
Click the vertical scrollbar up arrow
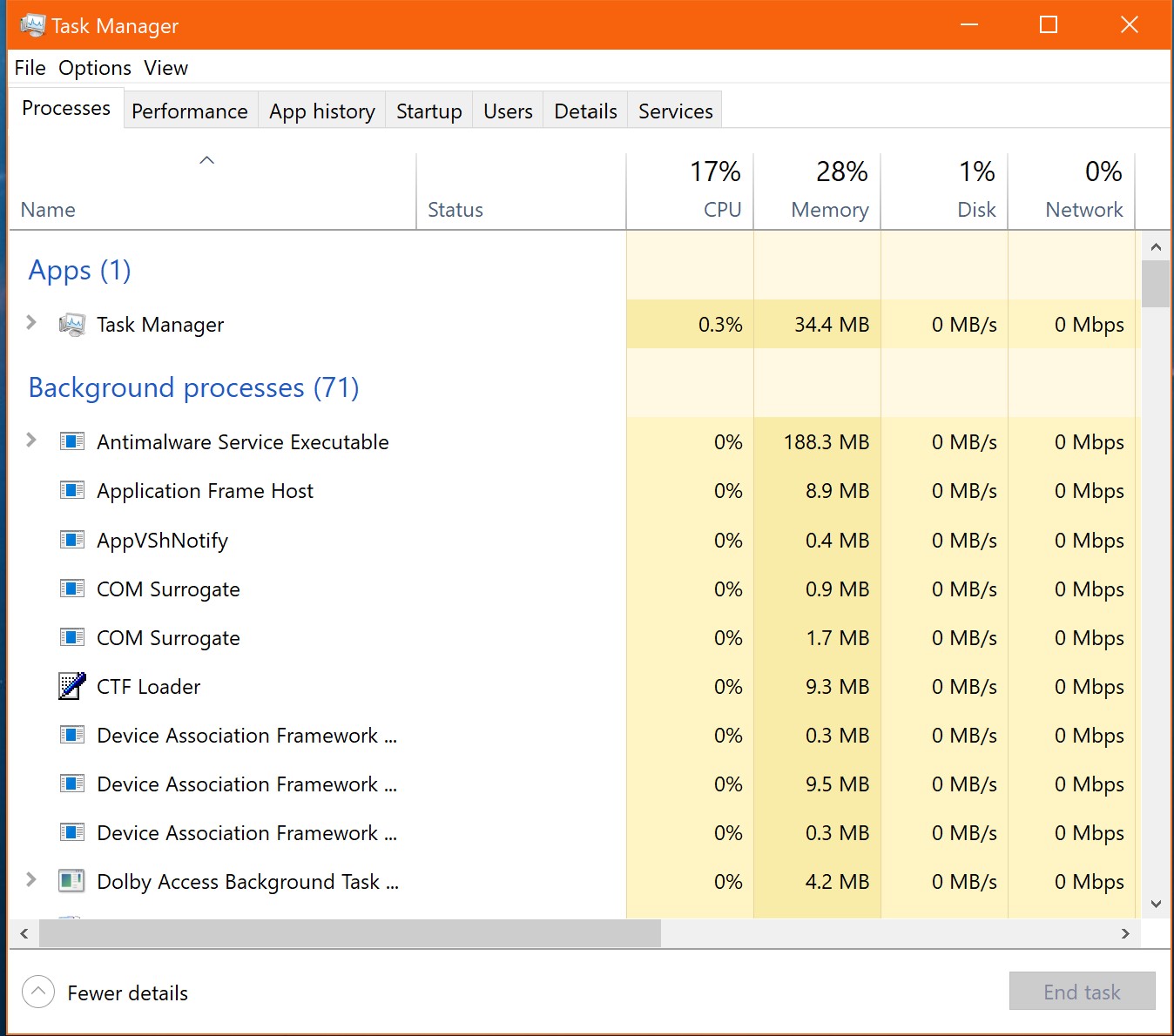(x=1156, y=247)
